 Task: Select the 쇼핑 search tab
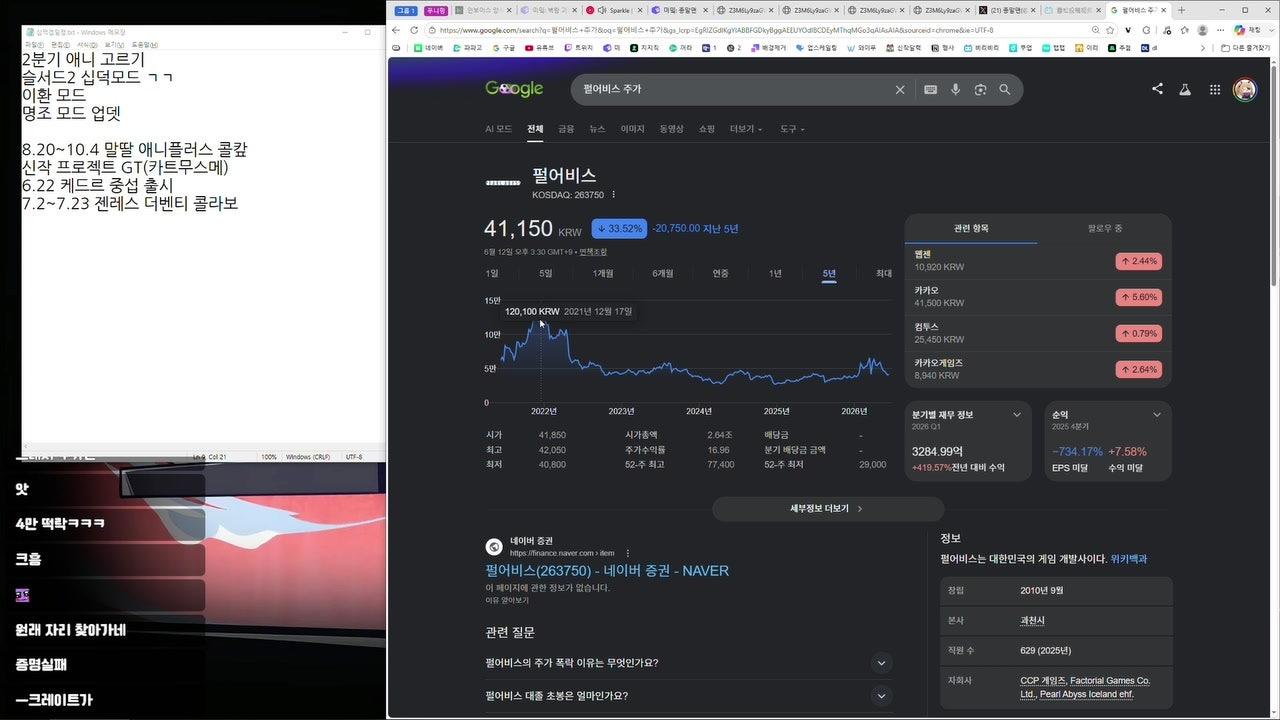pos(706,129)
